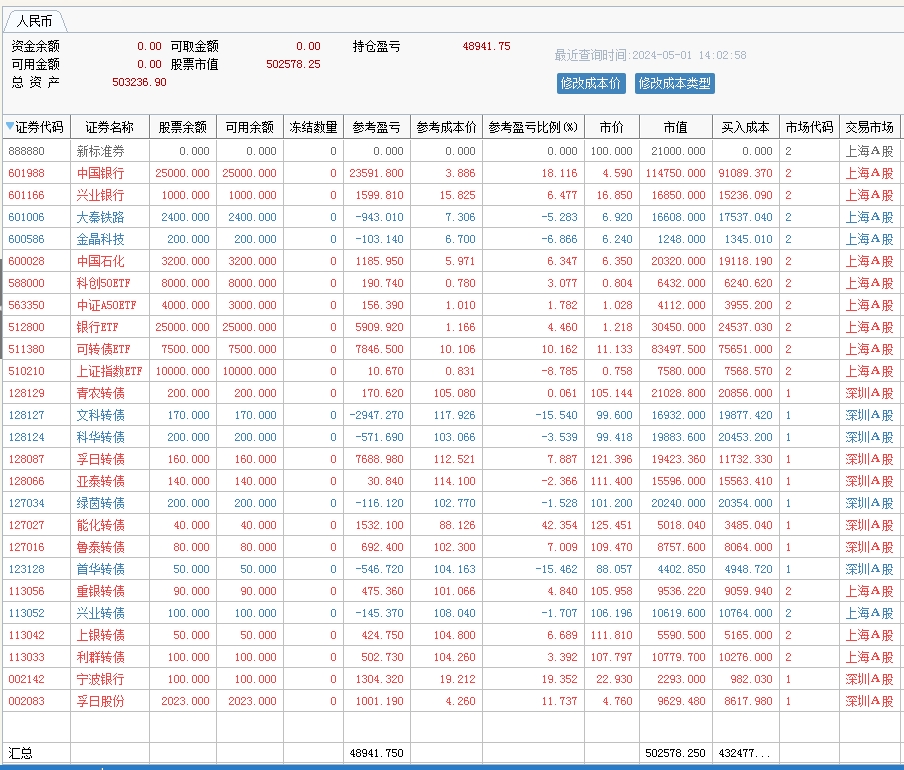This screenshot has height=770, width=904.
Task: Select the 鲁泰转债 bond name
Action: [x=100, y=547]
